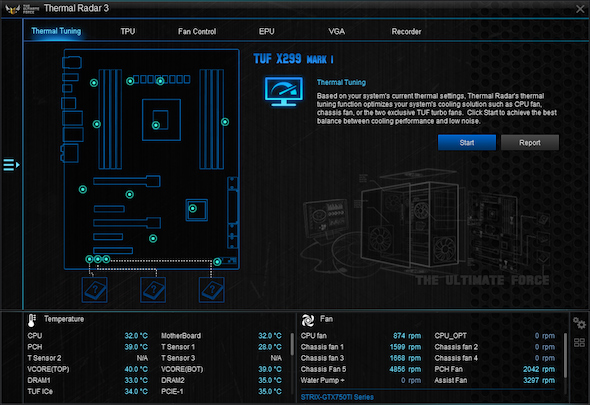Open settings gear icon in bottom right
This screenshot has height=405, width=590.
point(579,323)
